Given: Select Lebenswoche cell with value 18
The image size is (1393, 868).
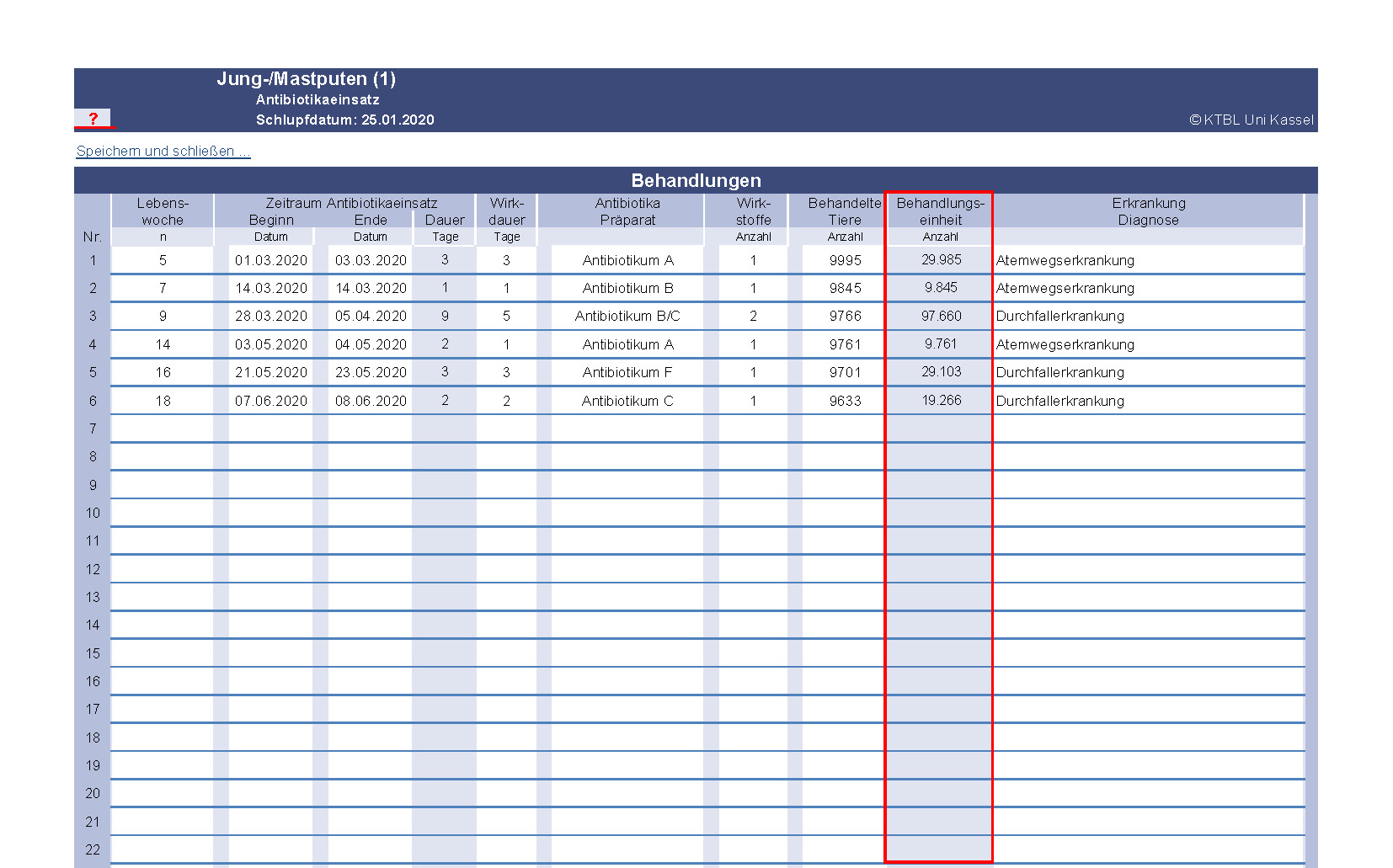Looking at the screenshot, I should (x=163, y=402).
